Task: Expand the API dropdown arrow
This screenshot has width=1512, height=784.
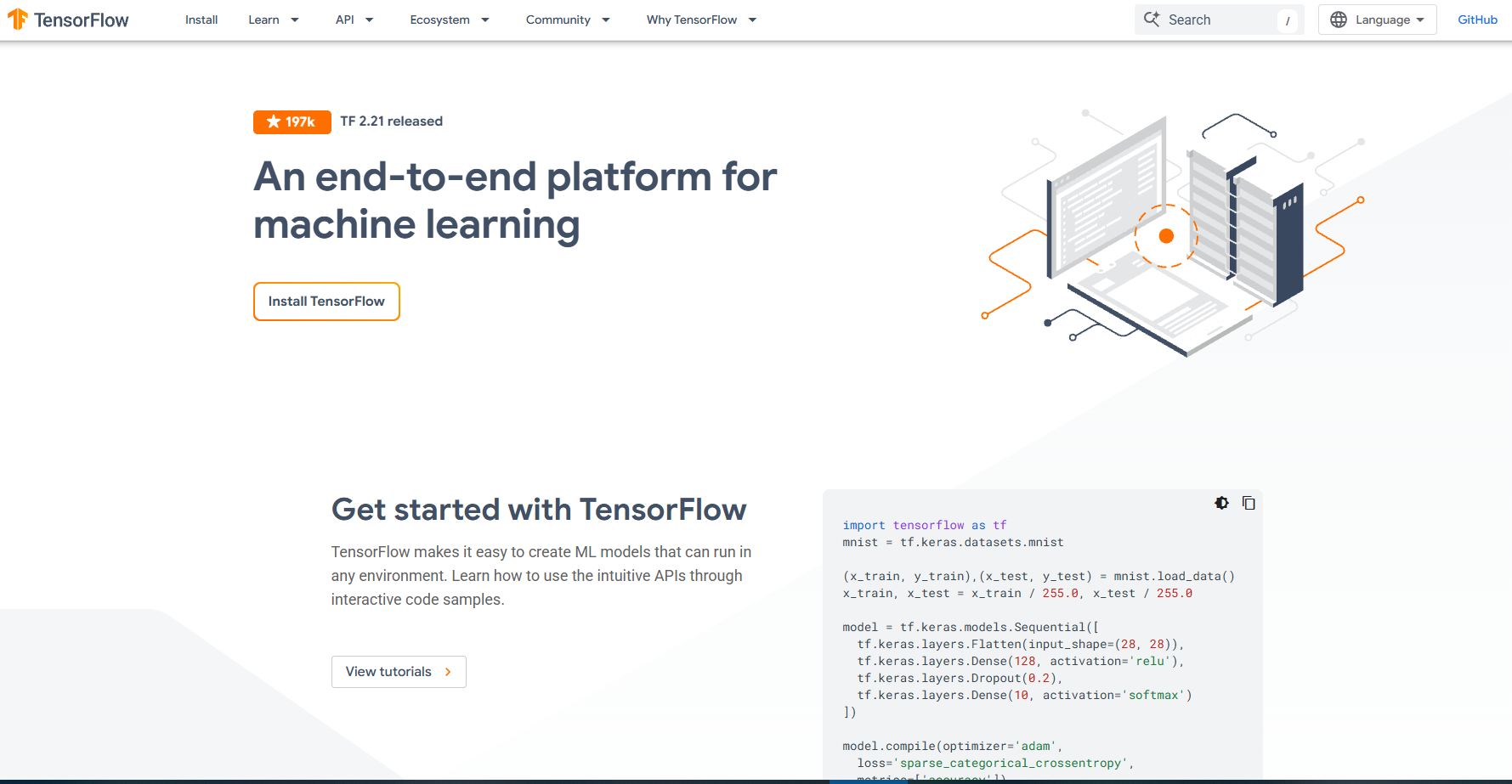Action: coord(369,20)
